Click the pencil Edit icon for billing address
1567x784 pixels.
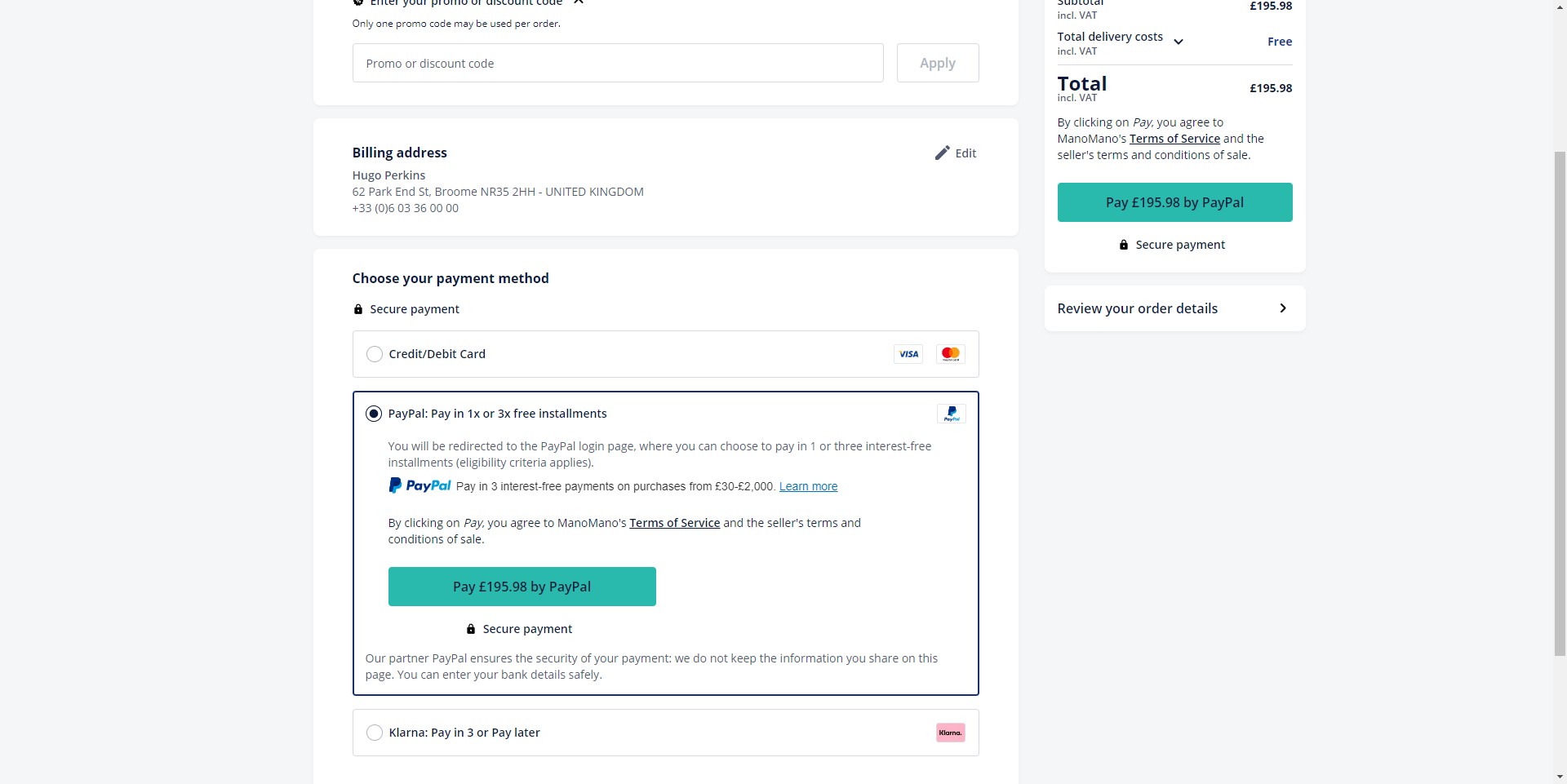(x=942, y=153)
